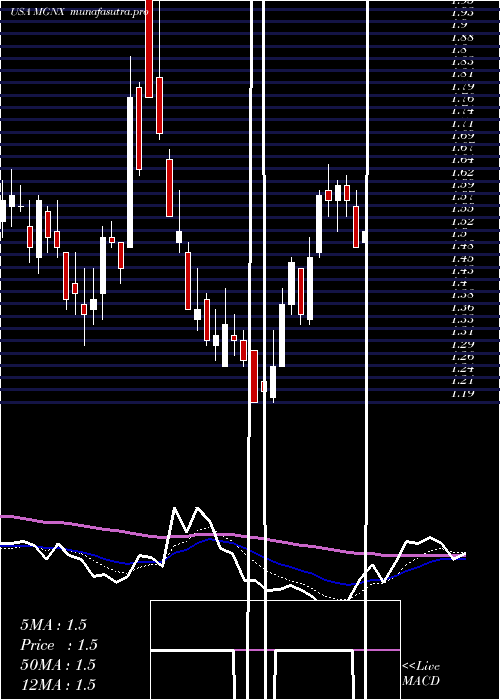Click the 1.76 price axis label
This screenshot has height=700, width=500.
click(x=462, y=99)
